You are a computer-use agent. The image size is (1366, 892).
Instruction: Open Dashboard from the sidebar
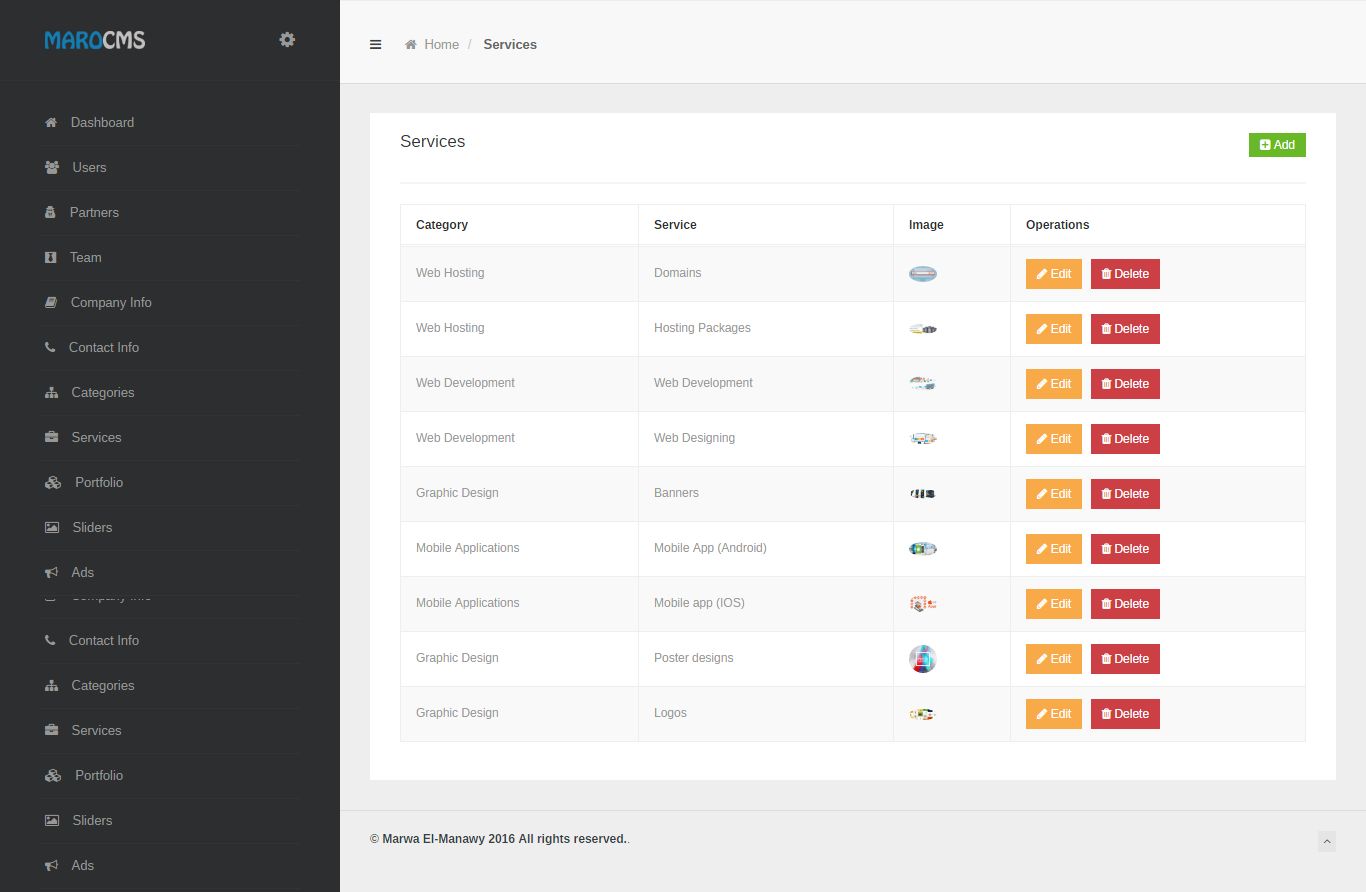click(x=102, y=122)
